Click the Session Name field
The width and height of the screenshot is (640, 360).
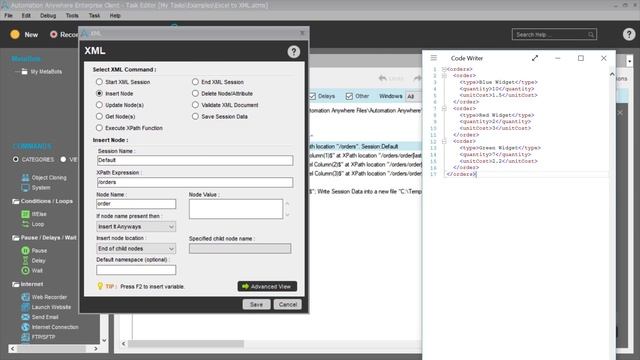[x=195, y=160]
